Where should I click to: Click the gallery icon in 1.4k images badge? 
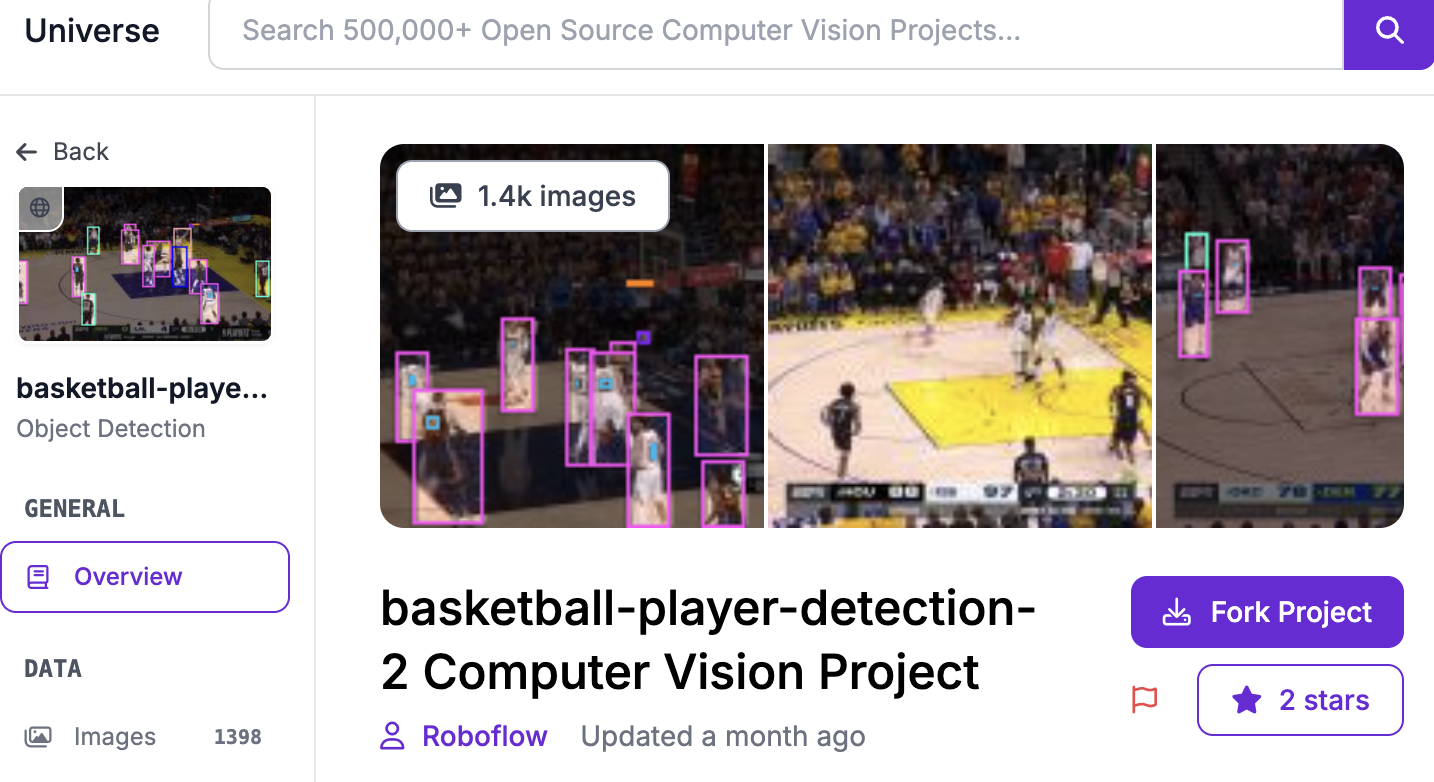click(445, 196)
